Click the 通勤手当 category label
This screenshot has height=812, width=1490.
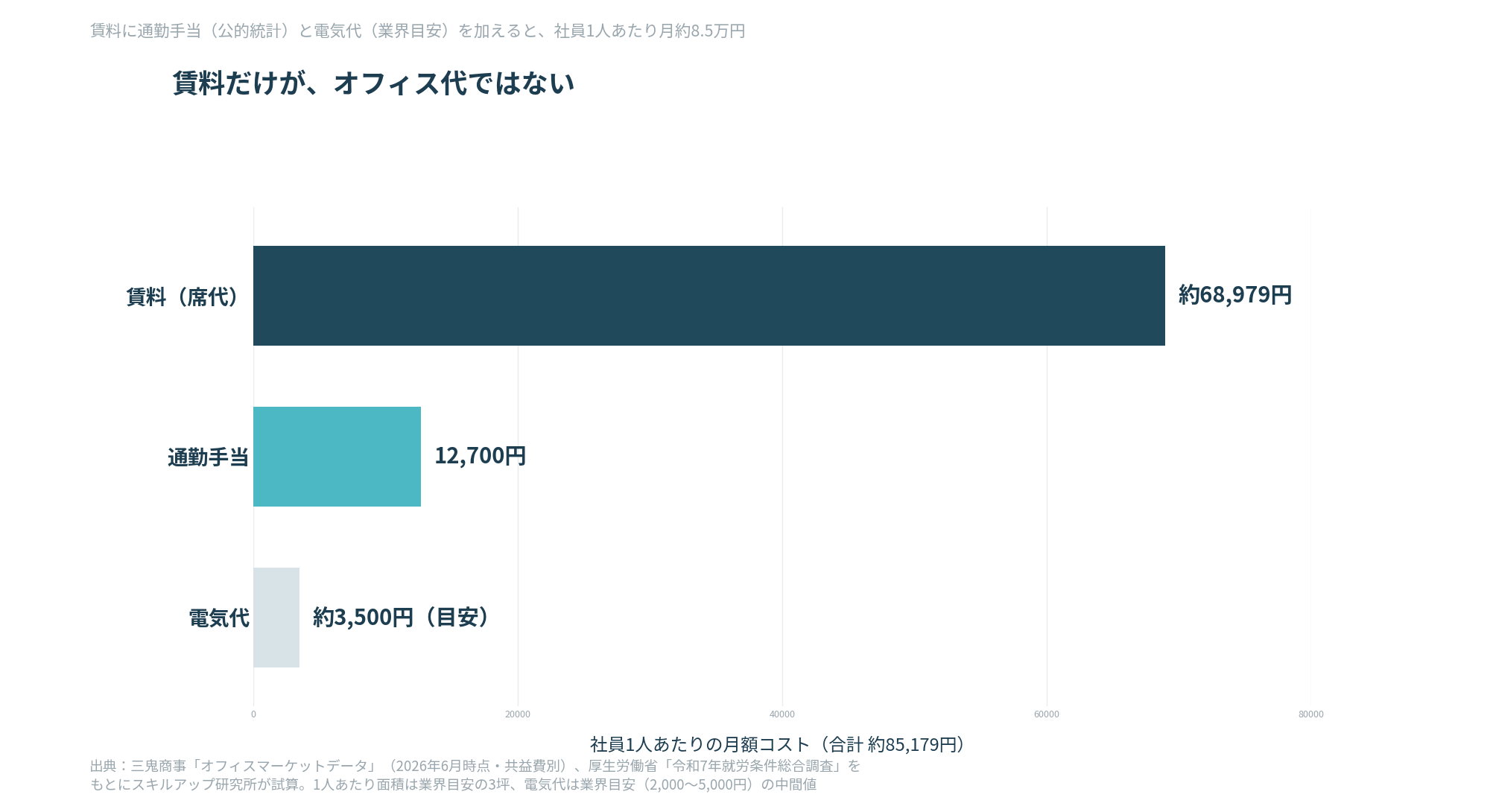pos(208,457)
